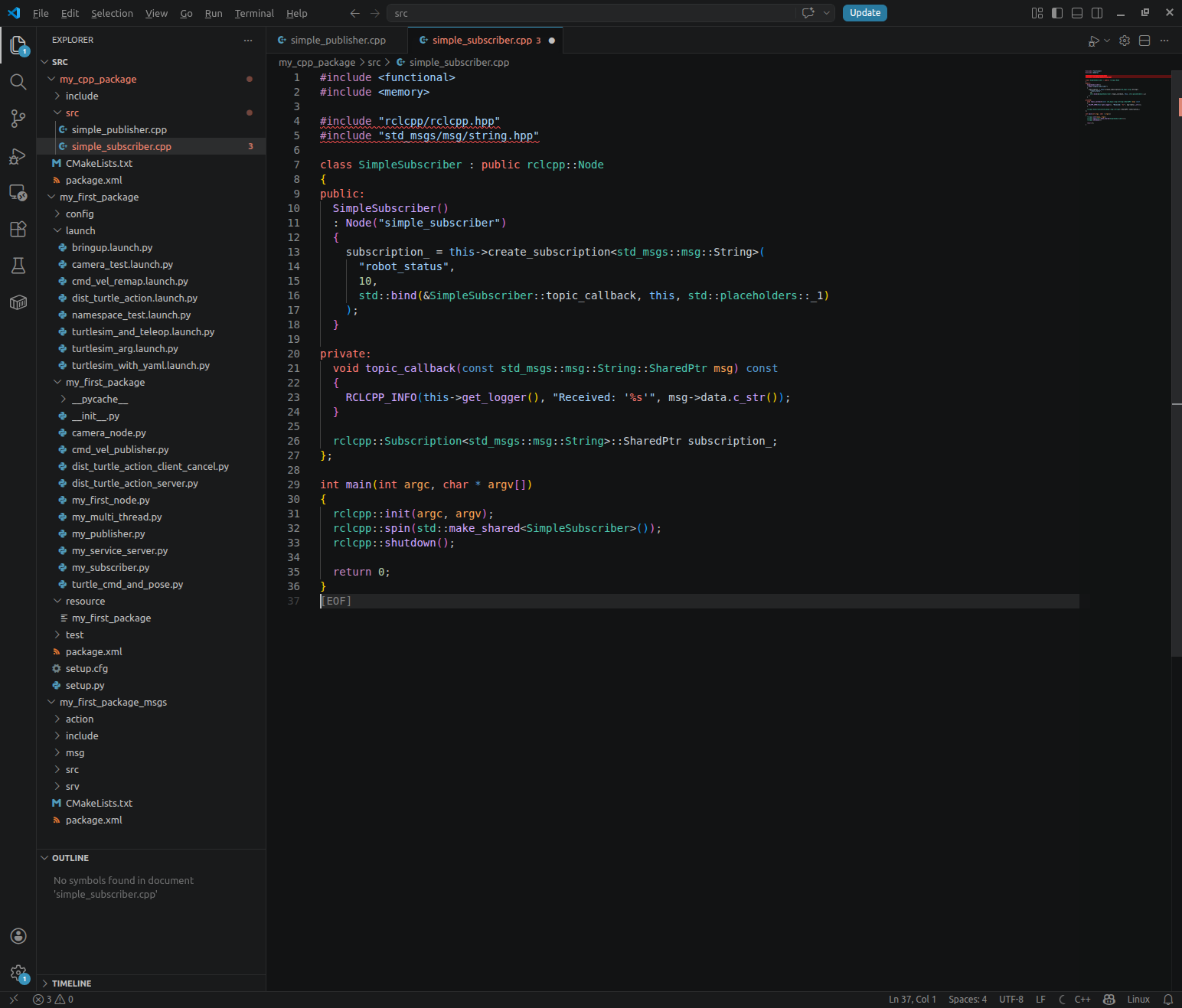This screenshot has width=1182, height=1008.
Task: Close the unsaved simple_subscriber.cpp tab dot
Action: (551, 41)
